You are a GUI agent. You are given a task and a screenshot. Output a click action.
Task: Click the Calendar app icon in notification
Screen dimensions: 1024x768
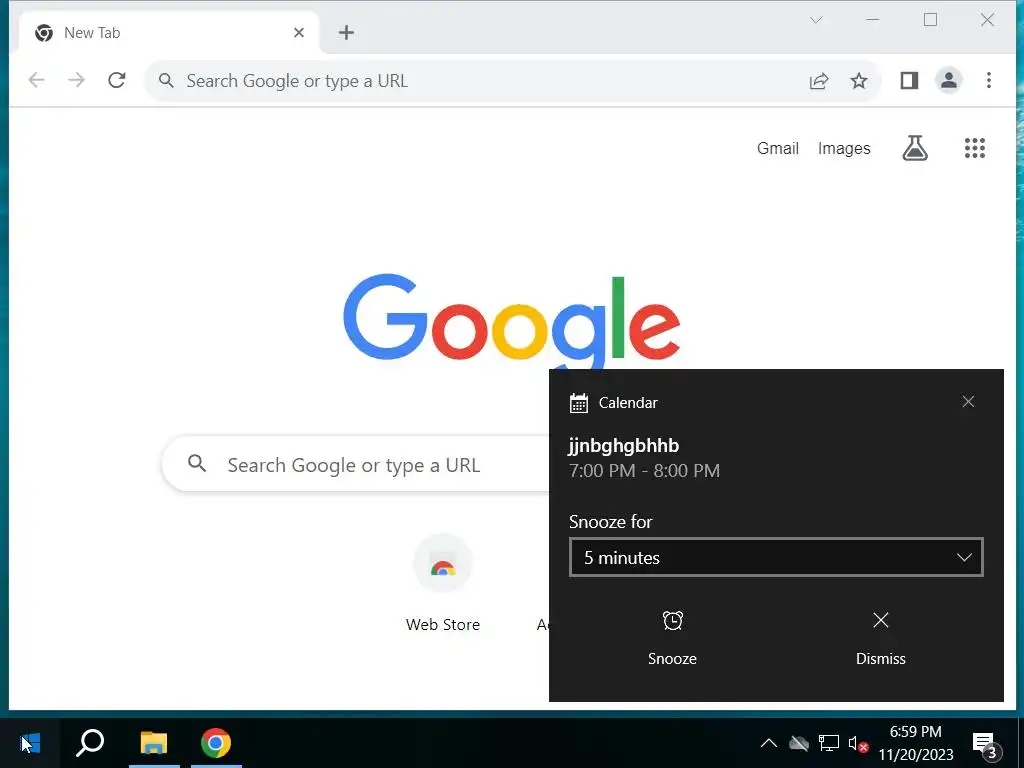click(579, 403)
